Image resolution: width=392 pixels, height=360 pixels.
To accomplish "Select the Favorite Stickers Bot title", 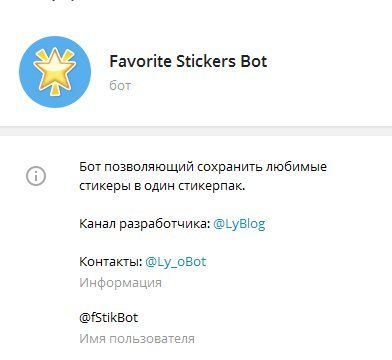I will (x=188, y=62).
